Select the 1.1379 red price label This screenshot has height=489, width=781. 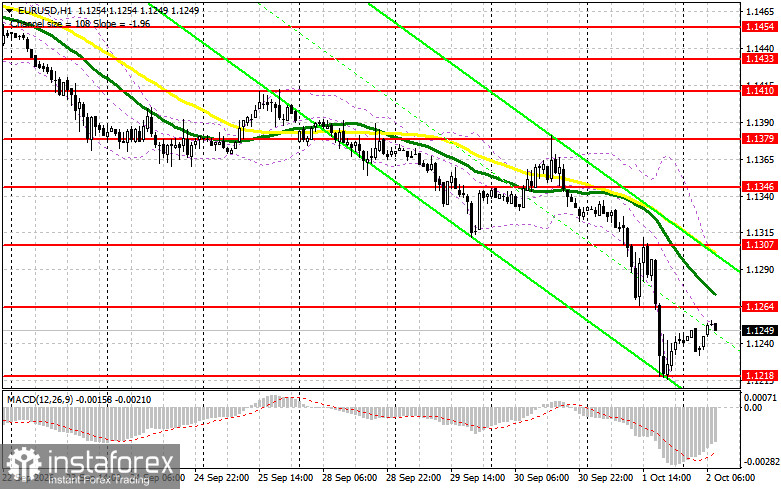[x=759, y=138]
